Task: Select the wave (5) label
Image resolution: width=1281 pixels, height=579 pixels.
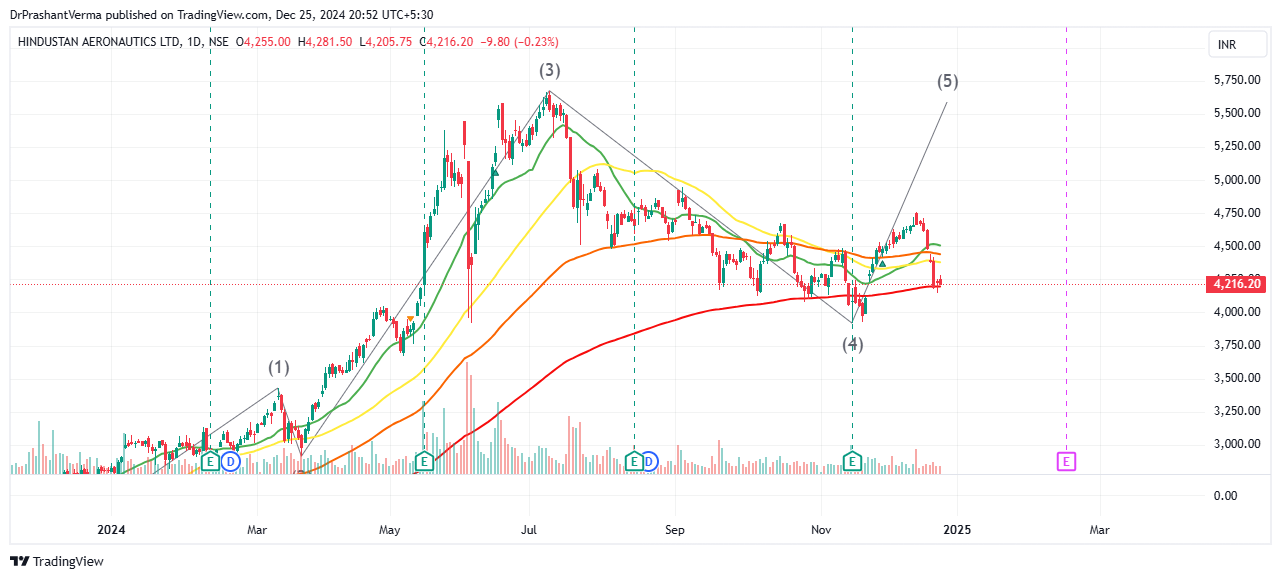Action: click(948, 82)
